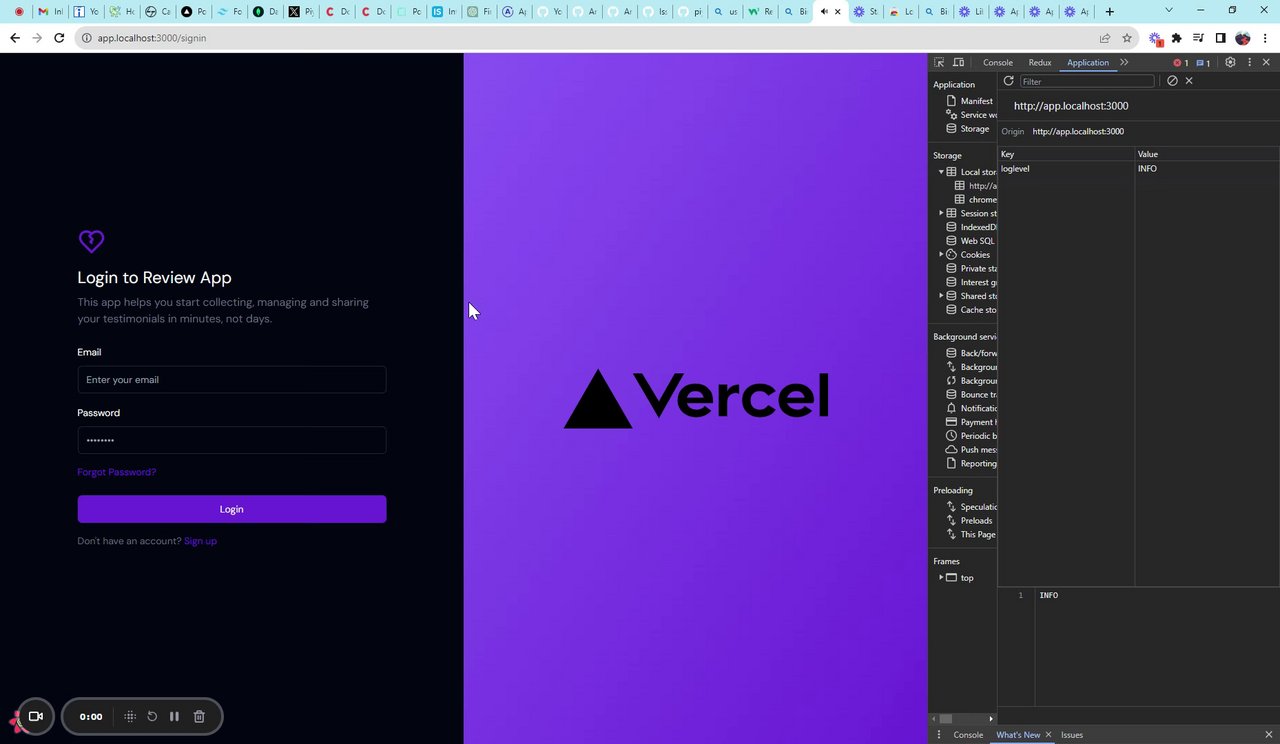1280x744 pixels.
Task: Expand the Shared storage node
Action: (941, 296)
